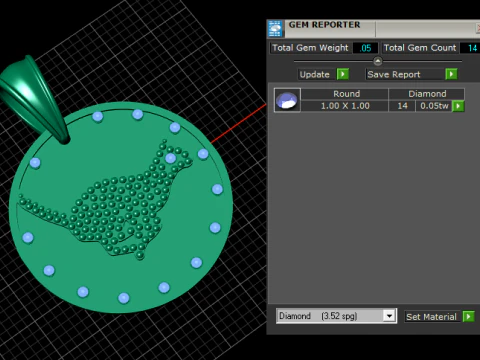Select the Round cell in the gem table
The image size is (480, 360).
(346, 94)
